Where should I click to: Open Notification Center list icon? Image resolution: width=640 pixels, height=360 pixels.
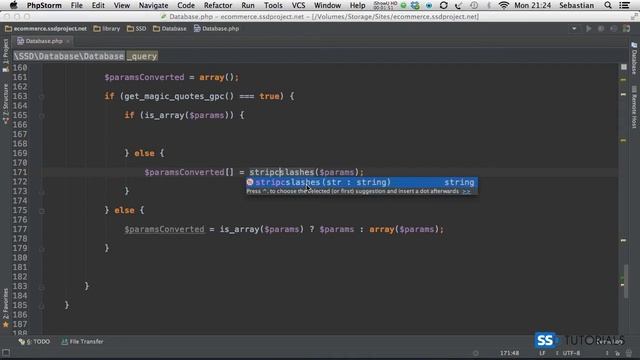click(624, 5)
